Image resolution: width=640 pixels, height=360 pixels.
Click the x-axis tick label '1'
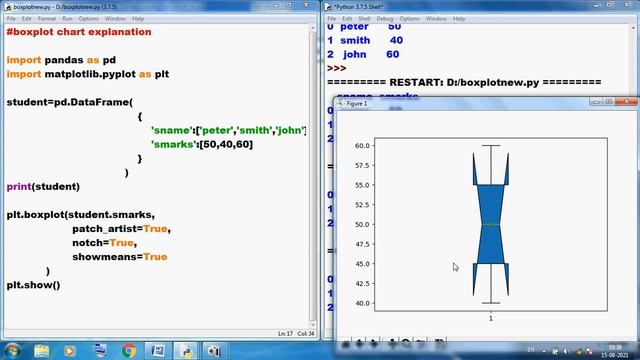point(491,318)
